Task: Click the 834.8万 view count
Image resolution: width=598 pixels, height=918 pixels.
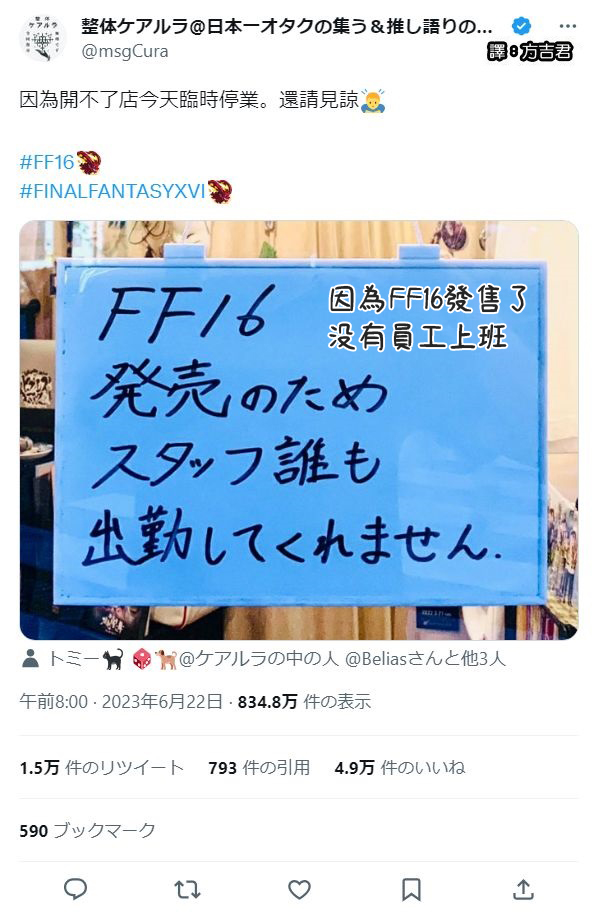Action: tap(304, 701)
